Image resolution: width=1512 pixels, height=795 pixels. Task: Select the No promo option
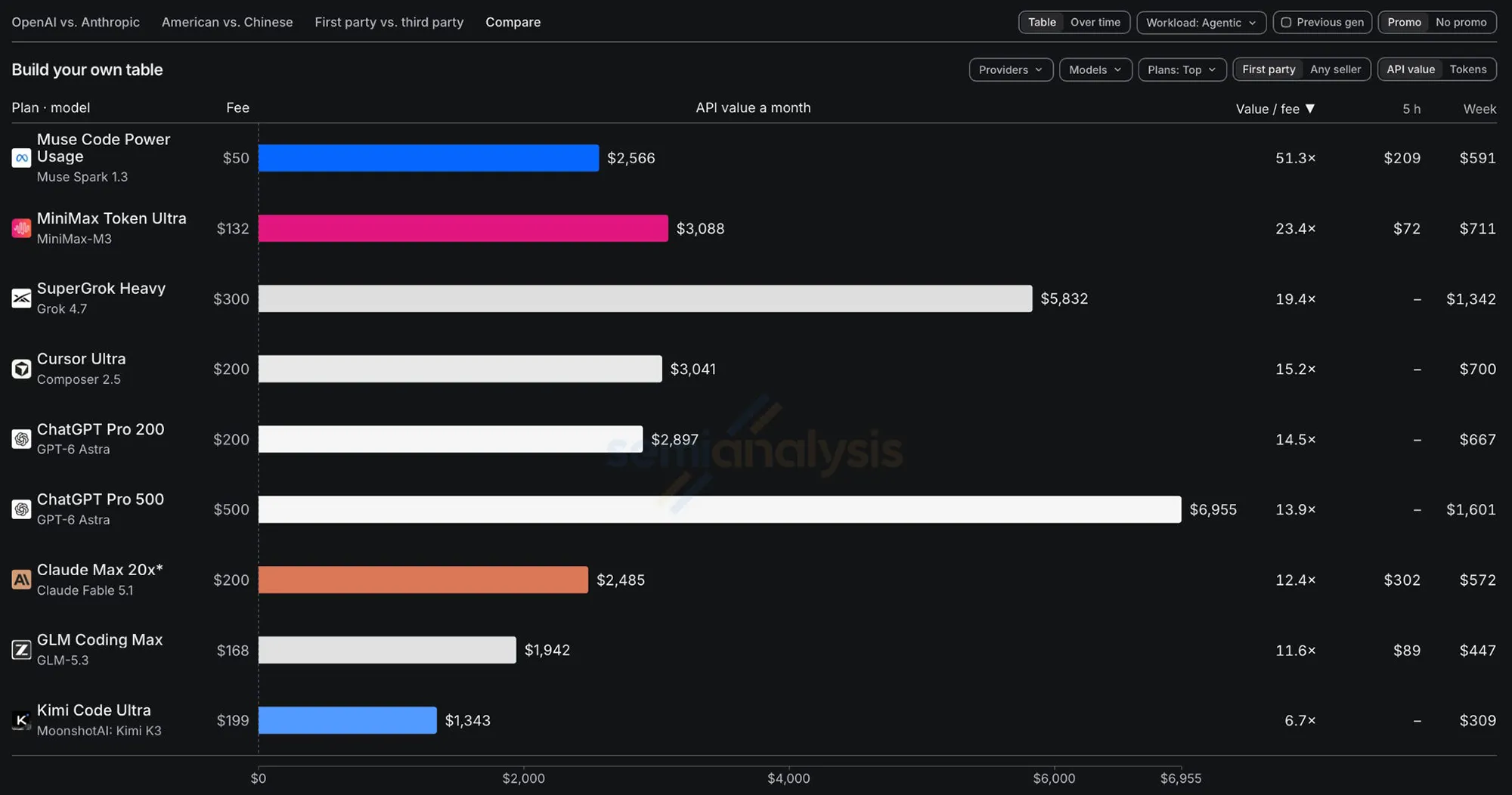click(x=1461, y=23)
